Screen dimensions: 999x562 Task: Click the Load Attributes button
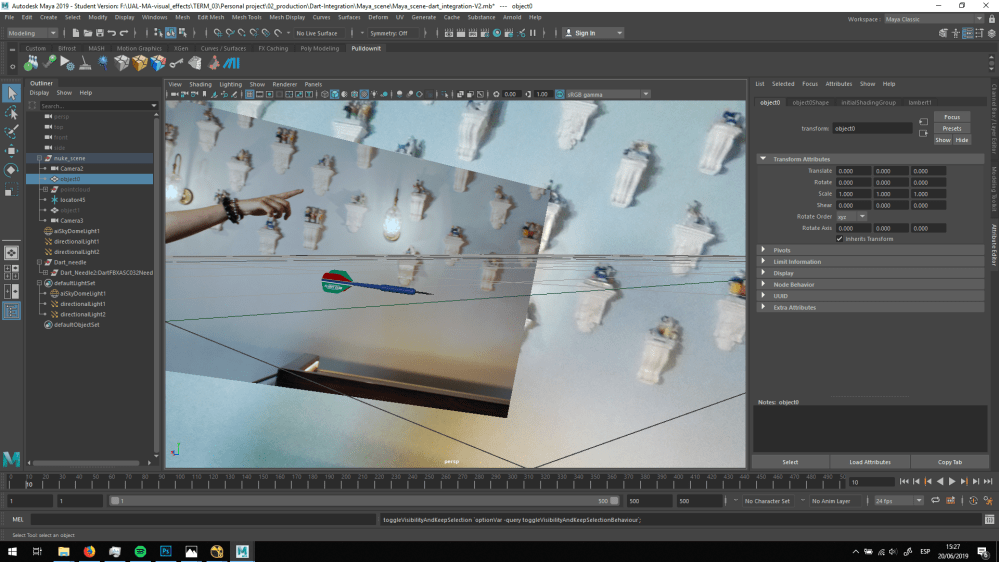[870, 462]
